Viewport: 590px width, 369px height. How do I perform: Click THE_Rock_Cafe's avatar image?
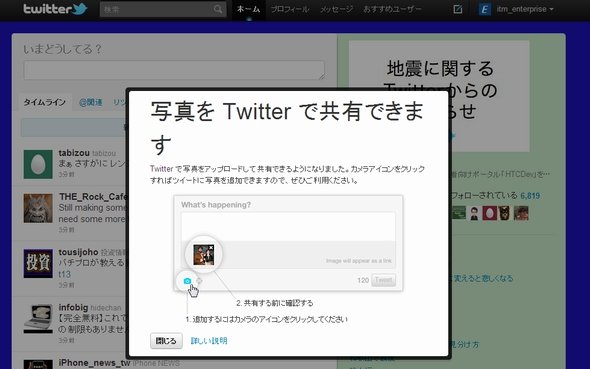pyautogui.click(x=38, y=208)
